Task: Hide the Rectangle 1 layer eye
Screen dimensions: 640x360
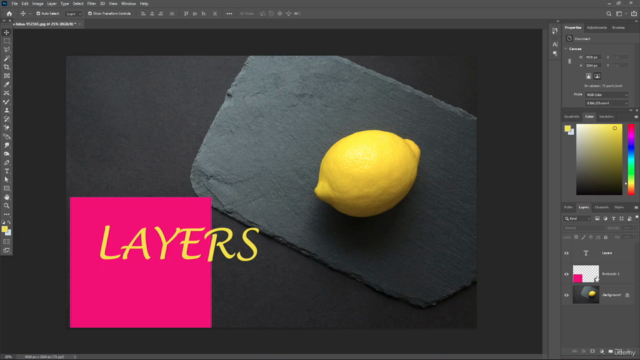Action: [x=567, y=274]
